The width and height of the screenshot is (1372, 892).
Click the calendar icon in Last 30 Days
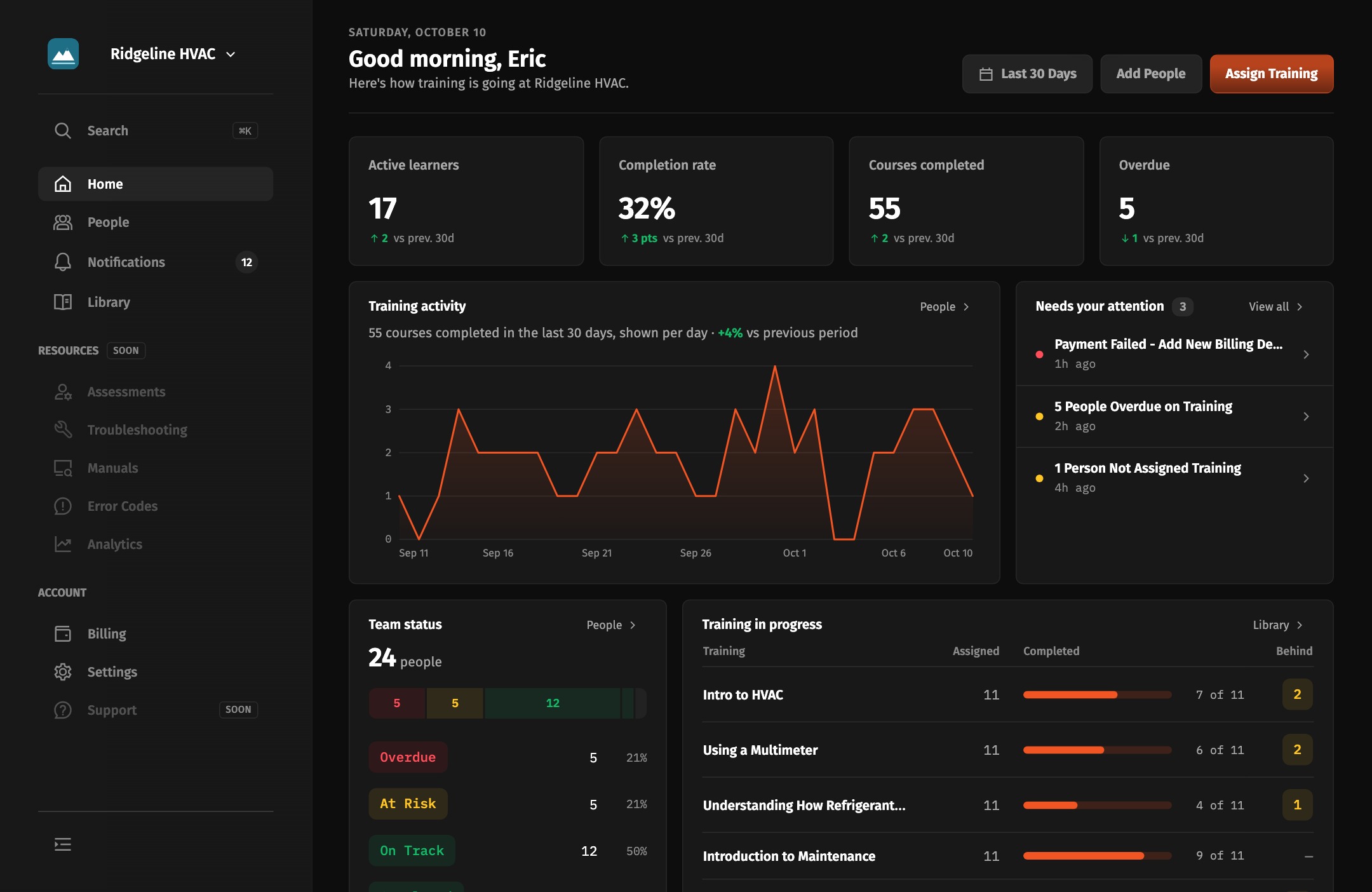[986, 74]
